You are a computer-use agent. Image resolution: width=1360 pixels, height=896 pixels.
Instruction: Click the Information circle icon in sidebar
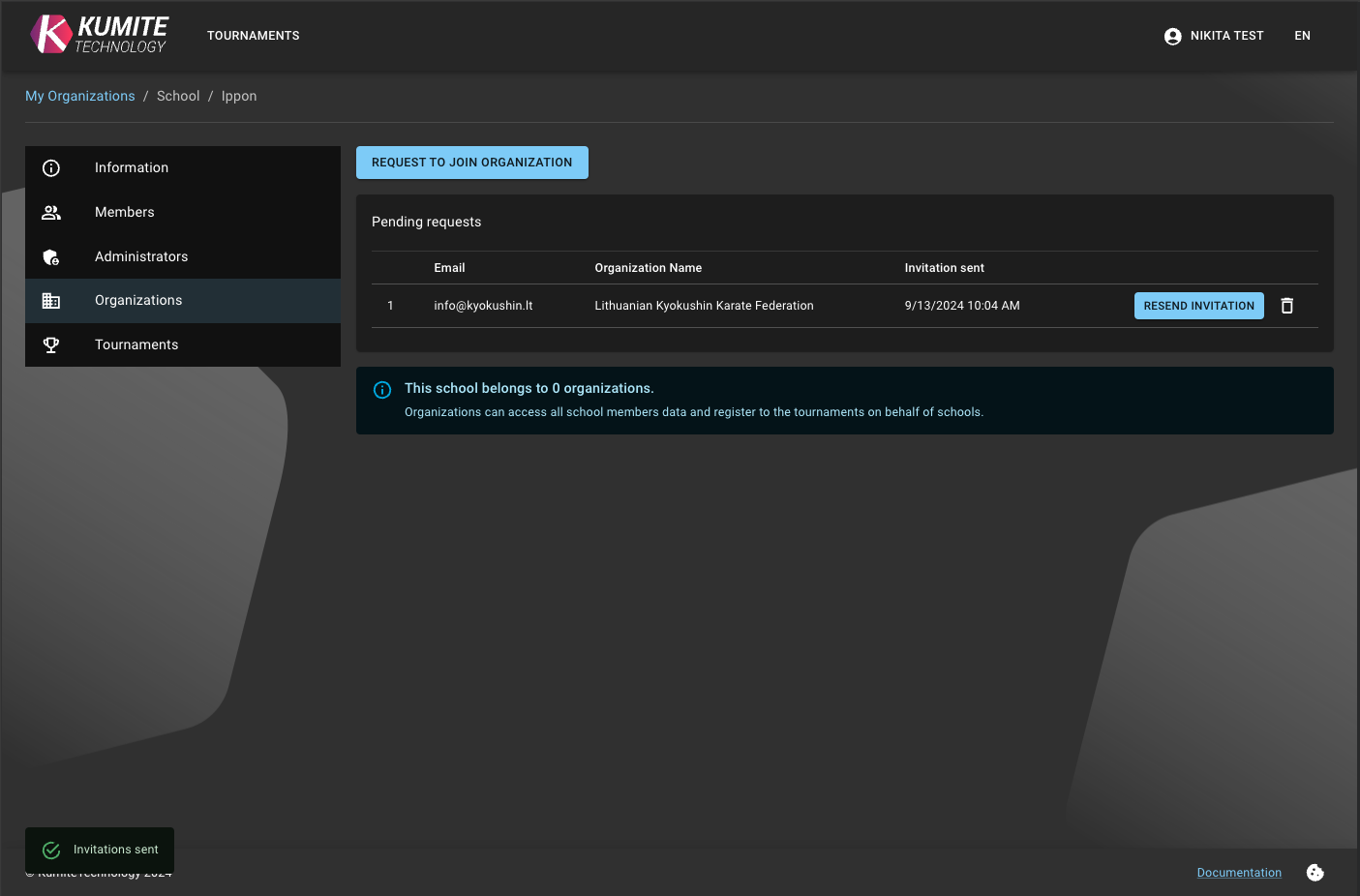pyautogui.click(x=51, y=168)
